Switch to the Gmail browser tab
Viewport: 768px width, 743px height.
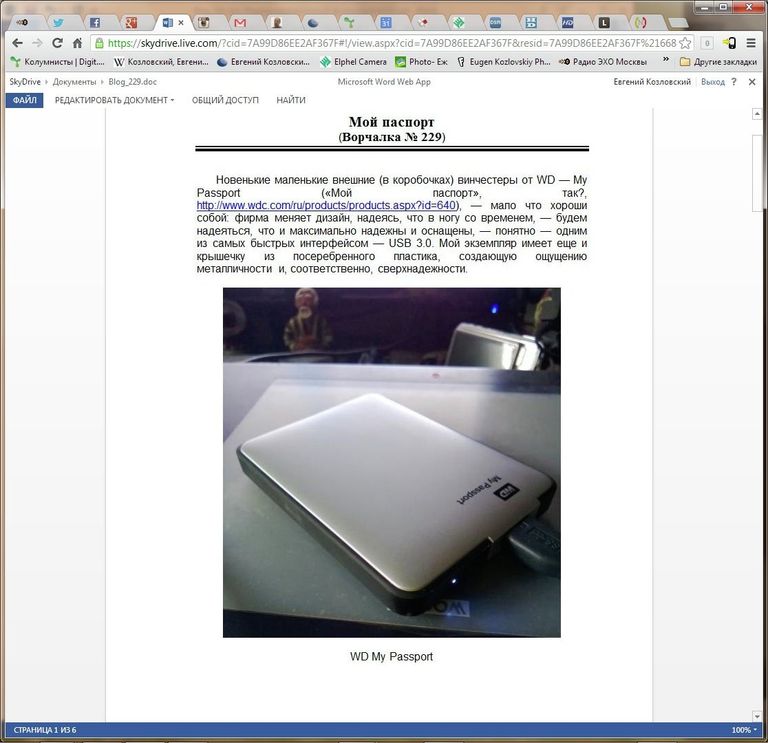point(240,23)
